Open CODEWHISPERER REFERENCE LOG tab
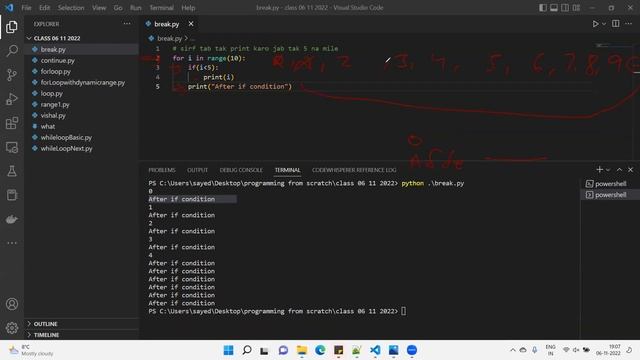This screenshot has width=640, height=360. click(x=354, y=170)
